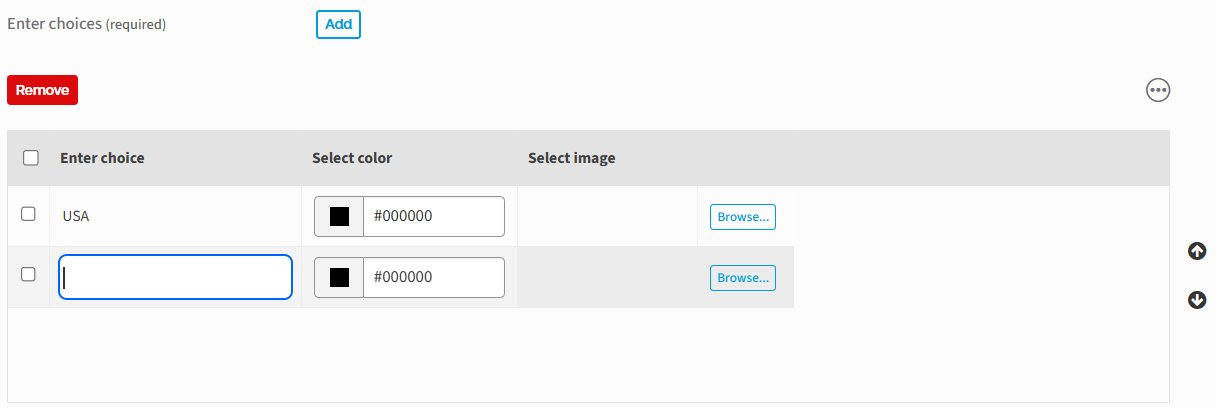Open the second row's black color swatch
This screenshot has width=1216, height=408.
(339, 278)
